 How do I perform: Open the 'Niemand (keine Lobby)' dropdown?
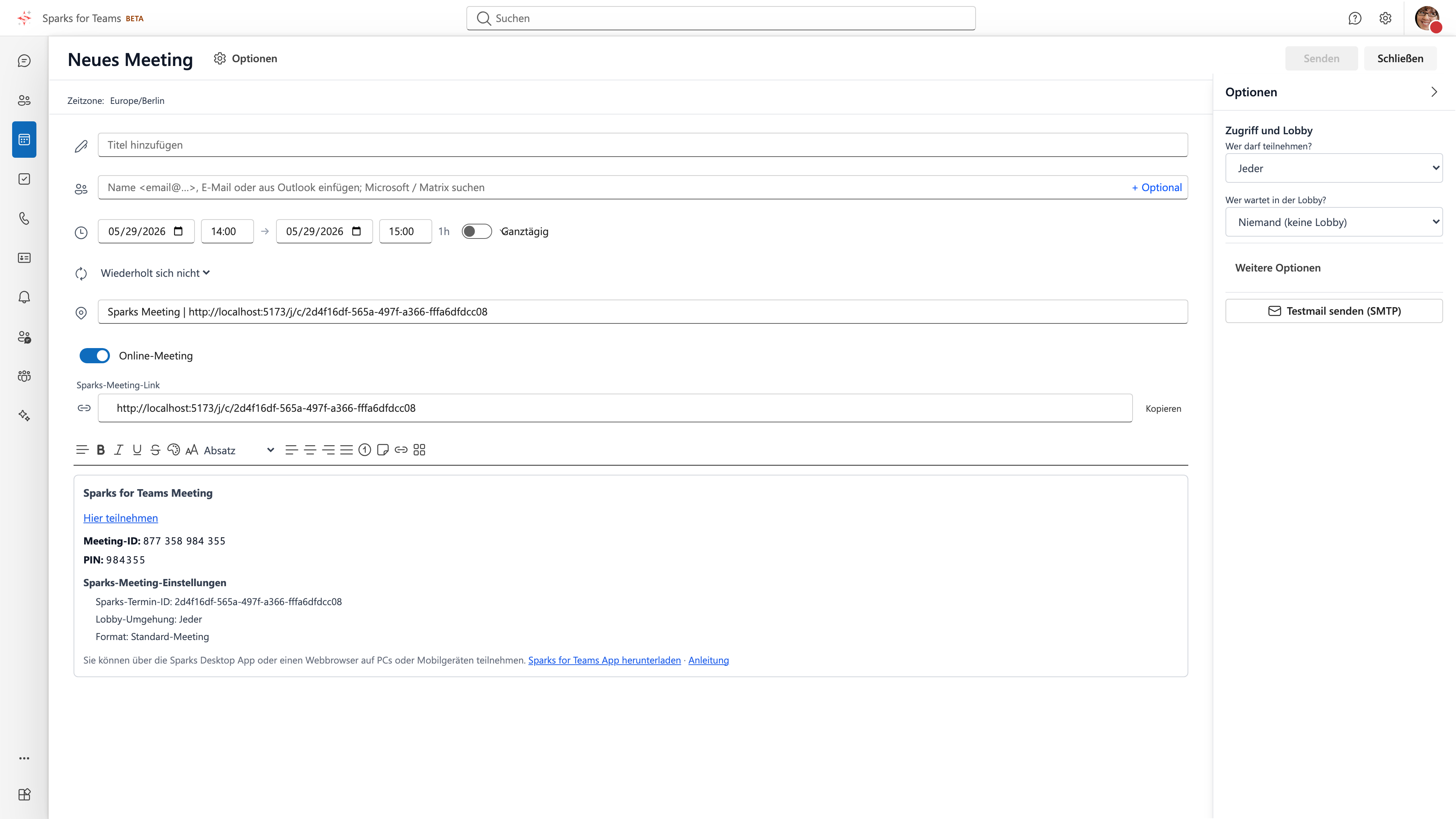(x=1334, y=221)
